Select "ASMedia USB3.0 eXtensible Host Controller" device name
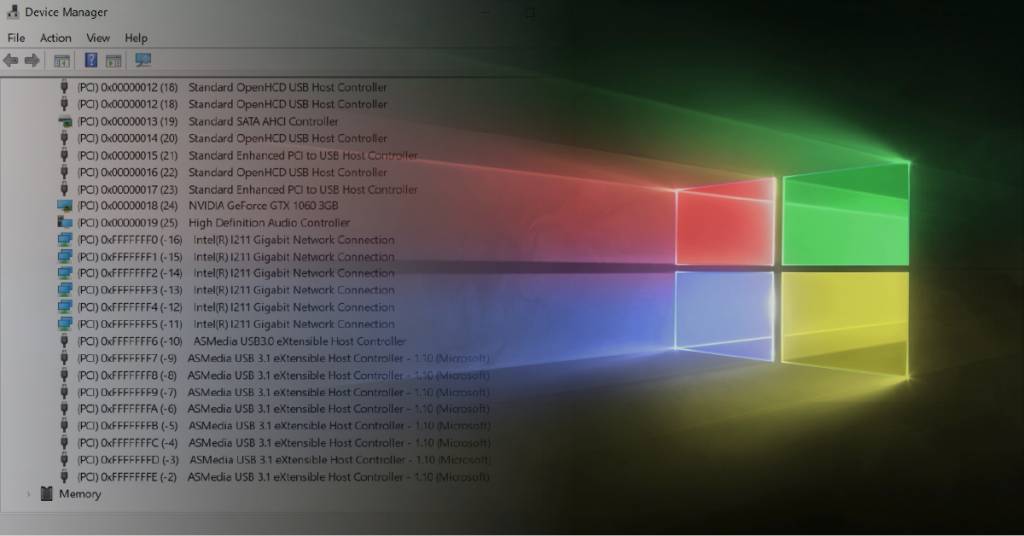 [x=300, y=341]
